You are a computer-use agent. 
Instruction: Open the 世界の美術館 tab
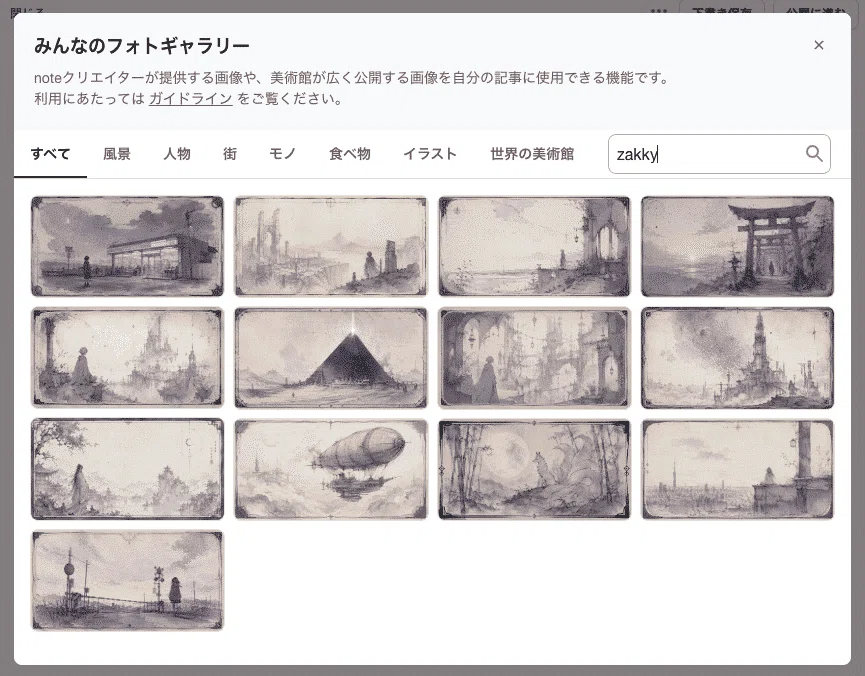pos(532,154)
